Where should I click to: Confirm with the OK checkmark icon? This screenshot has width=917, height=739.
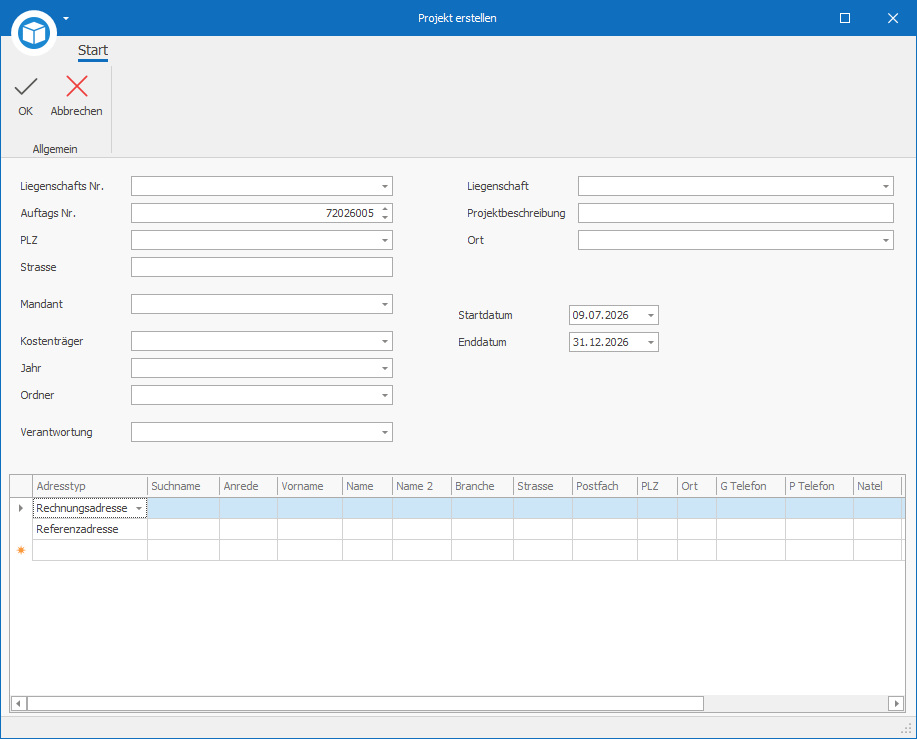(26, 87)
